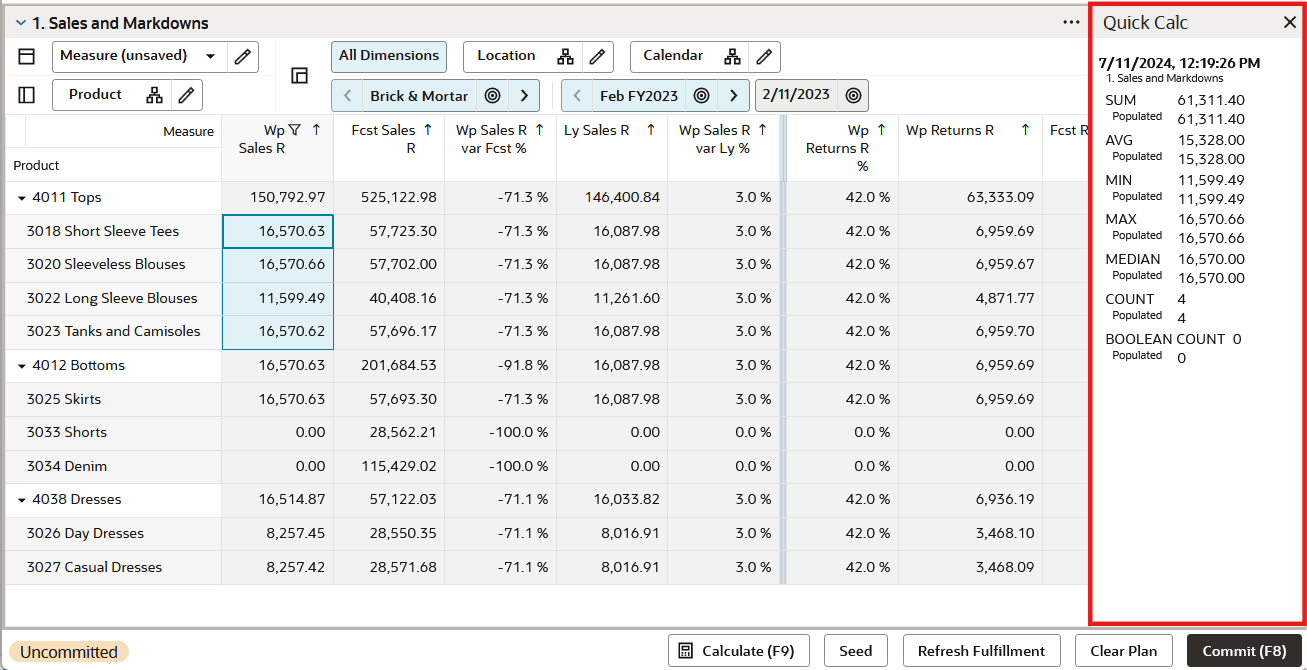Switch to the All Dimensions tab
Viewport: 1307px width, 670px height.
pyautogui.click(x=388, y=56)
